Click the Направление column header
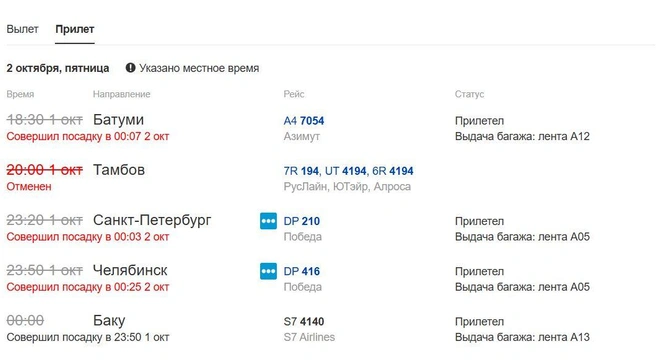This screenshot has height=362, width=656. pyautogui.click(x=121, y=94)
